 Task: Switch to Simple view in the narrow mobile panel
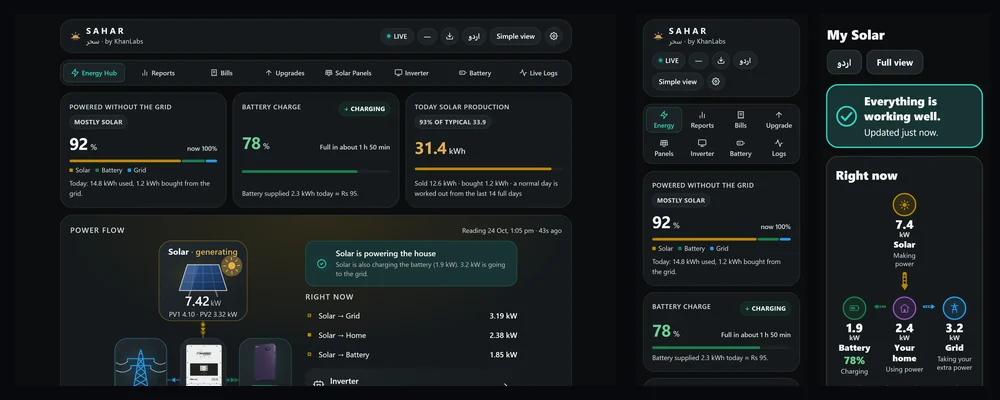(x=678, y=82)
